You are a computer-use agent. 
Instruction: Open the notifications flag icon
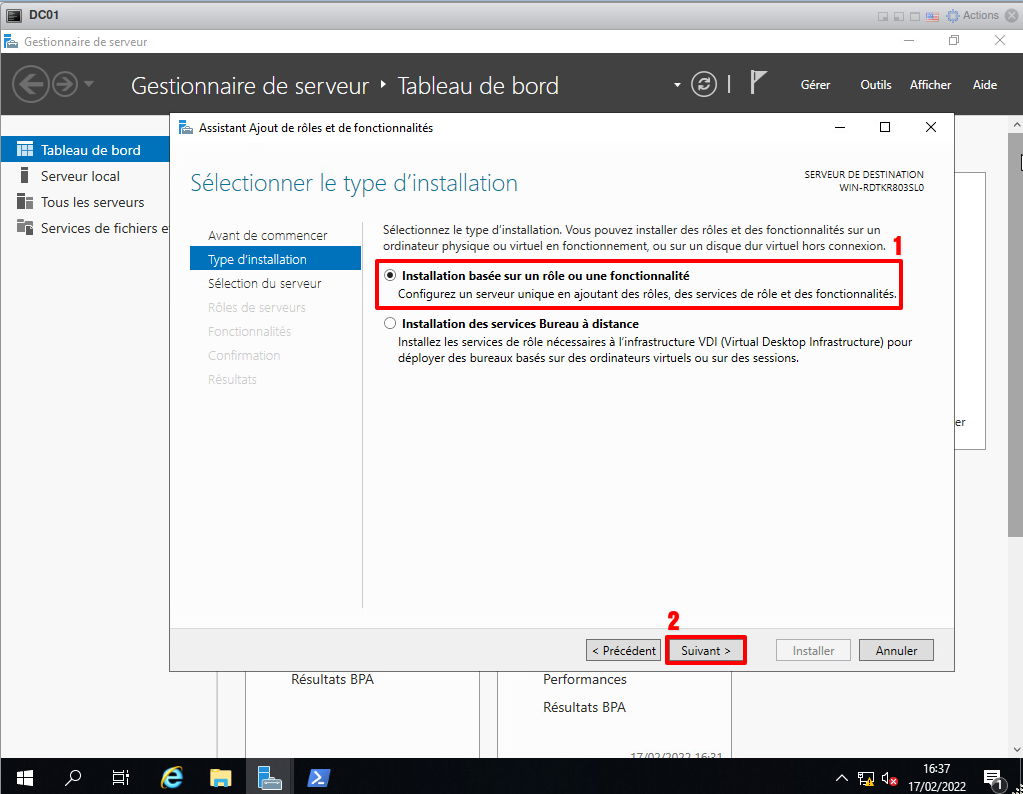[758, 84]
